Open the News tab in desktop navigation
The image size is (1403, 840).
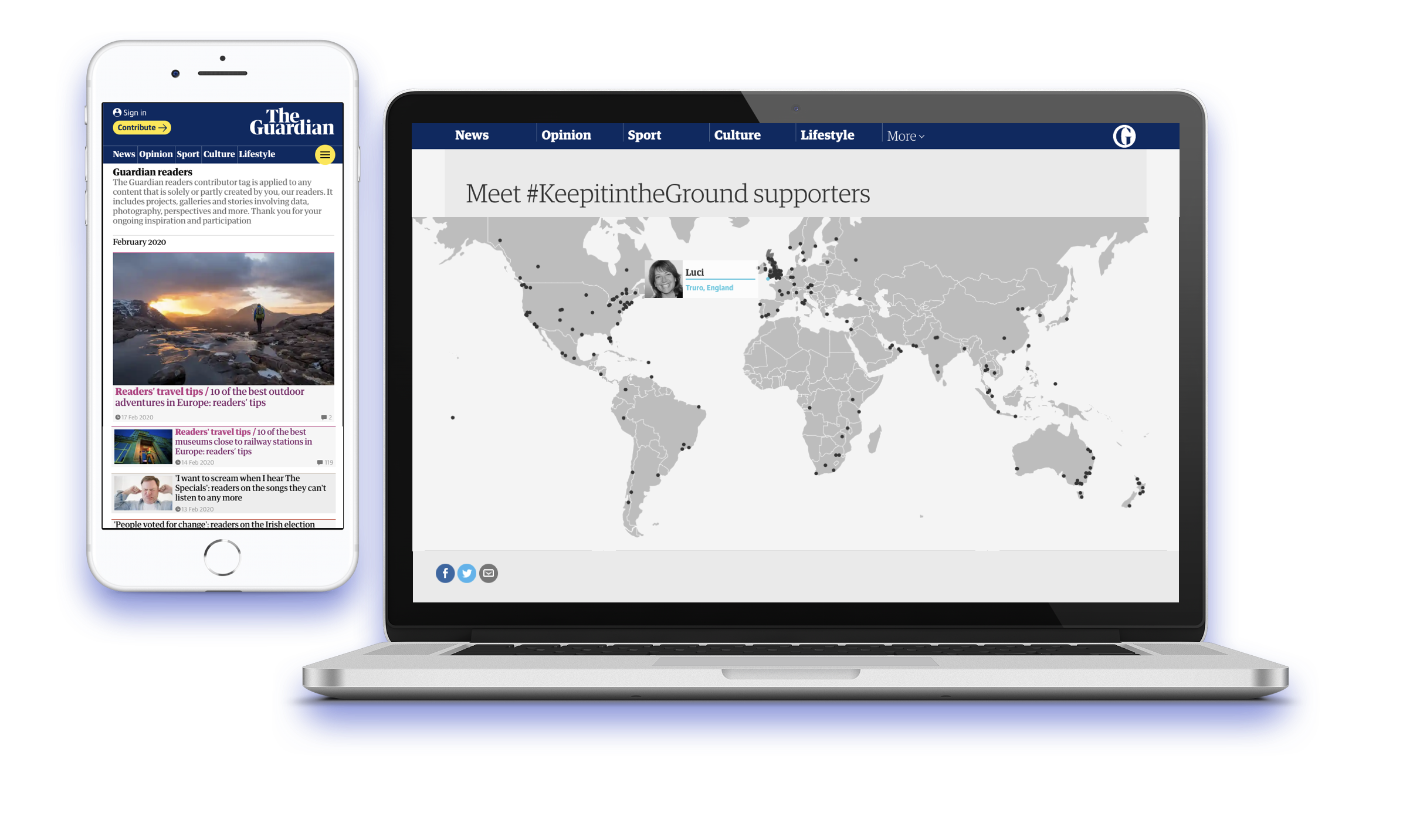point(471,136)
